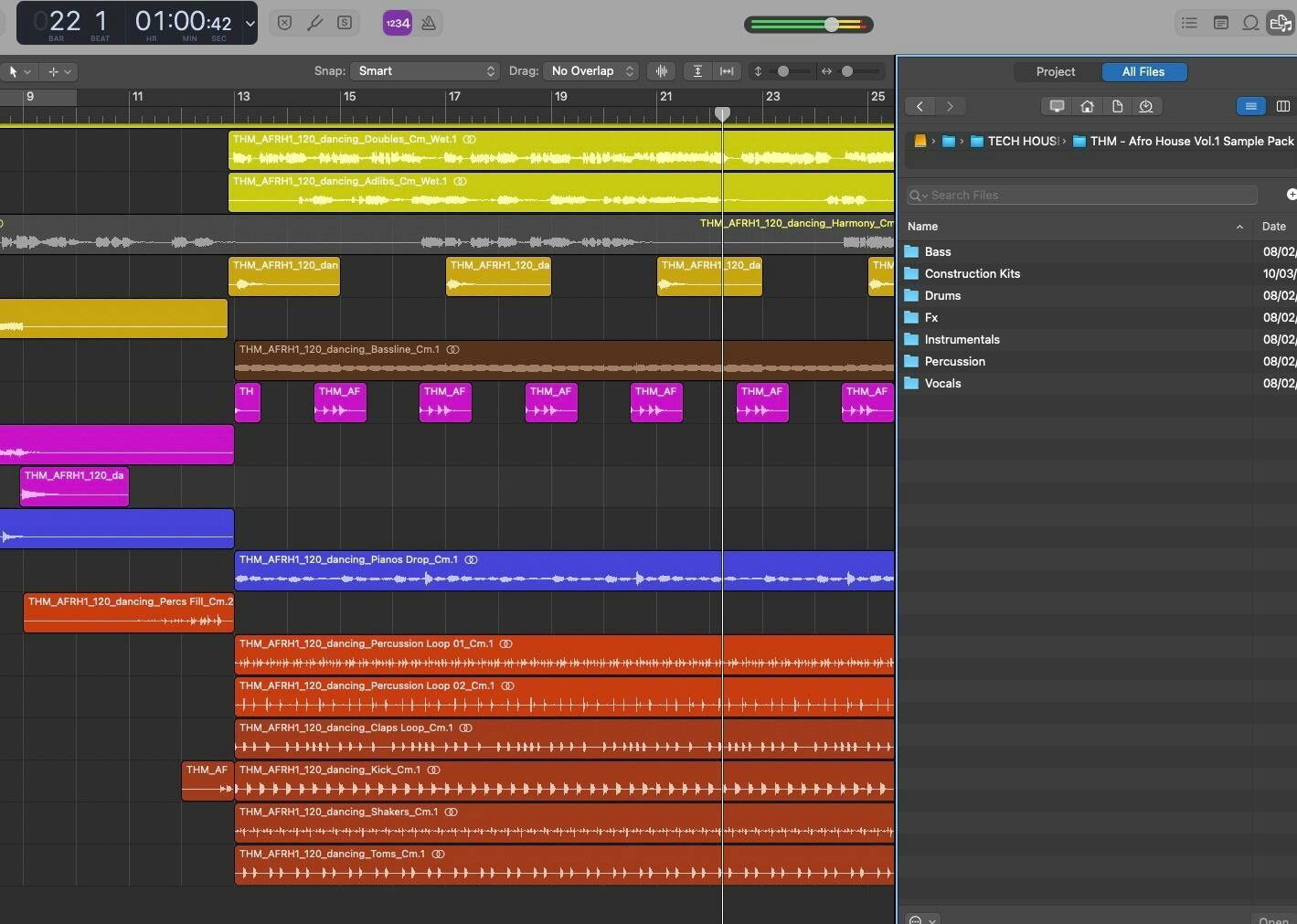Toggle the metronome click

(x=428, y=23)
